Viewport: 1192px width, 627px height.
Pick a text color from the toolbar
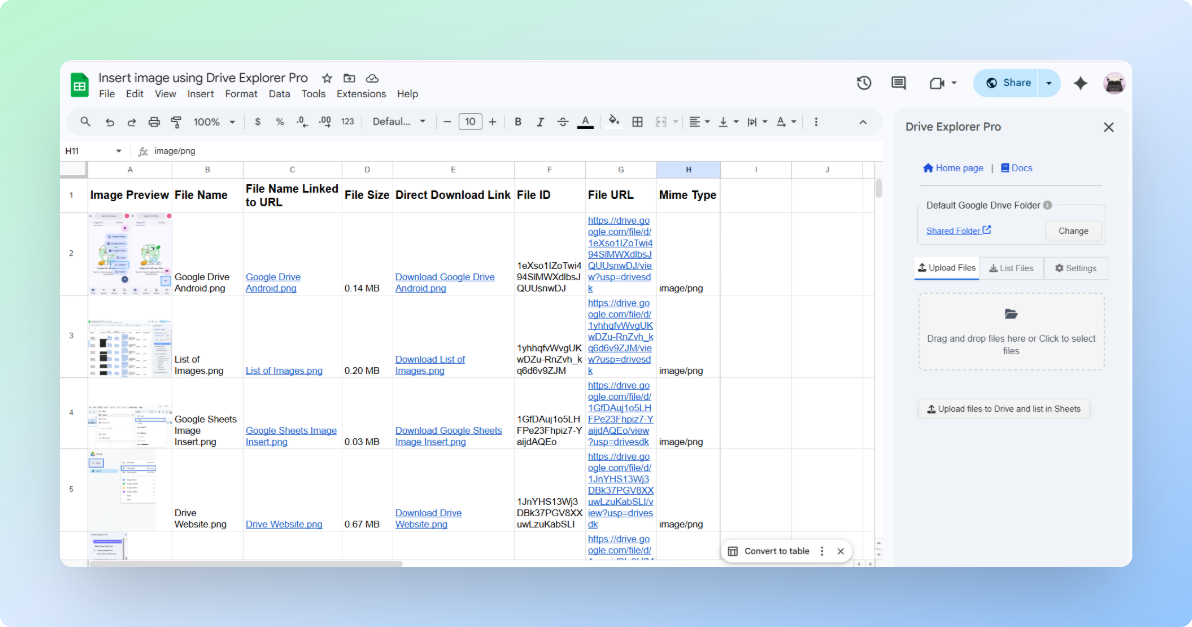(x=585, y=121)
